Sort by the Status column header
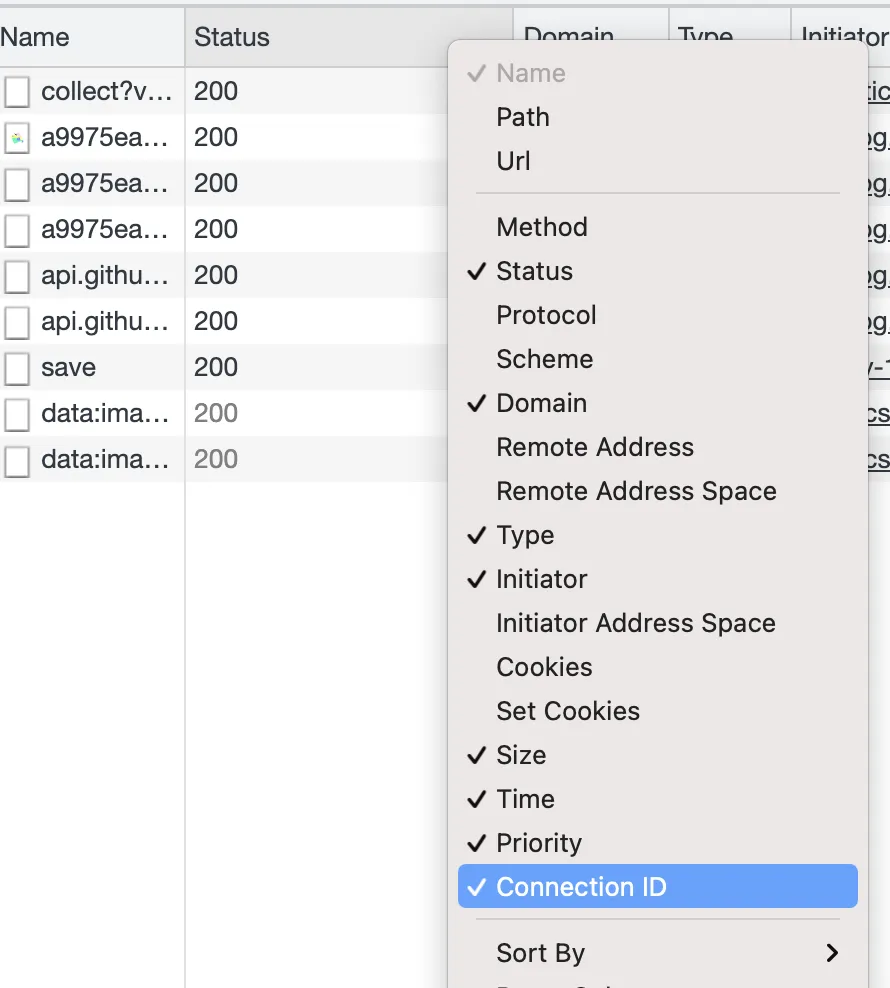The width and height of the screenshot is (890, 988). click(232, 38)
